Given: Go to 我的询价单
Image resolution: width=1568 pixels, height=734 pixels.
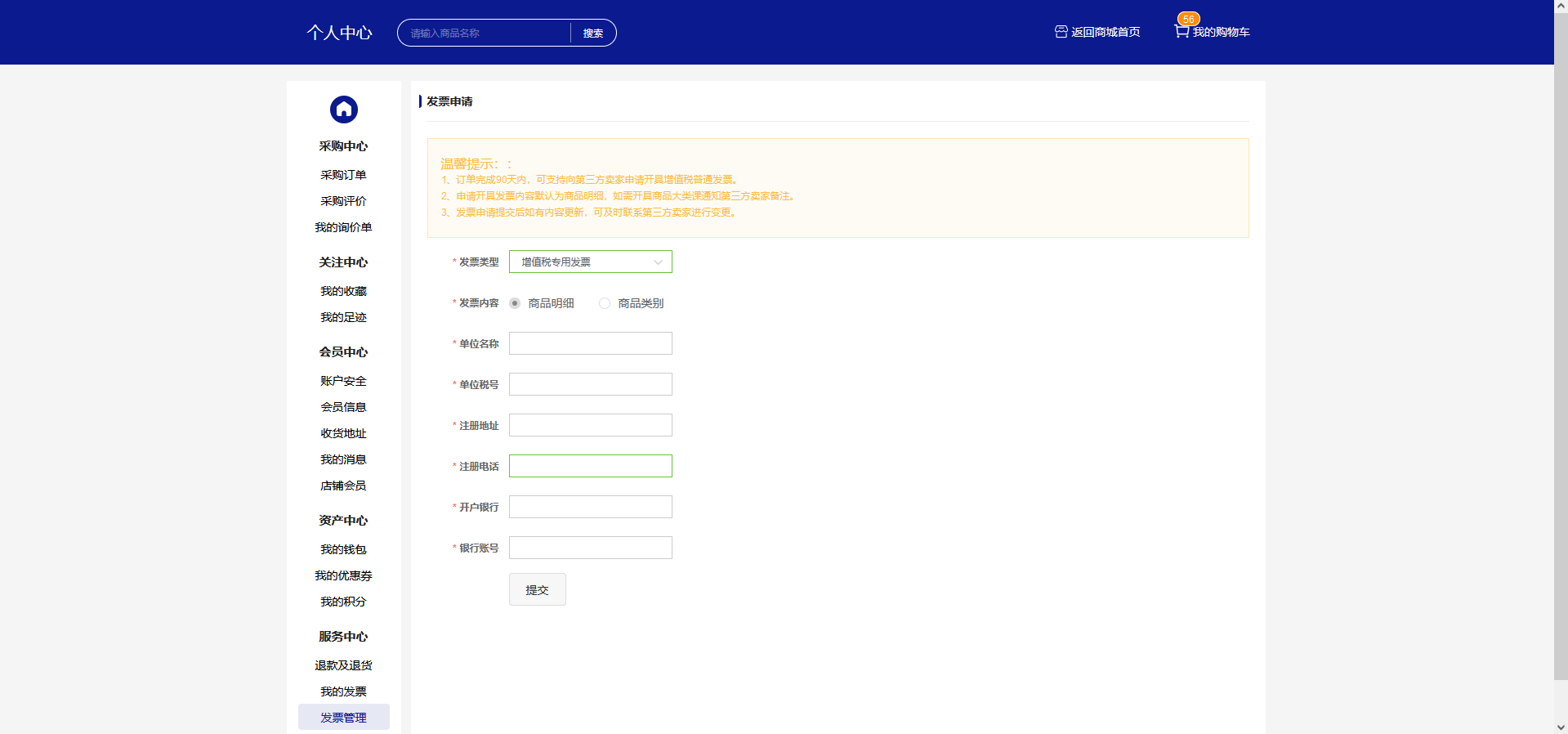Looking at the screenshot, I should click(x=343, y=227).
